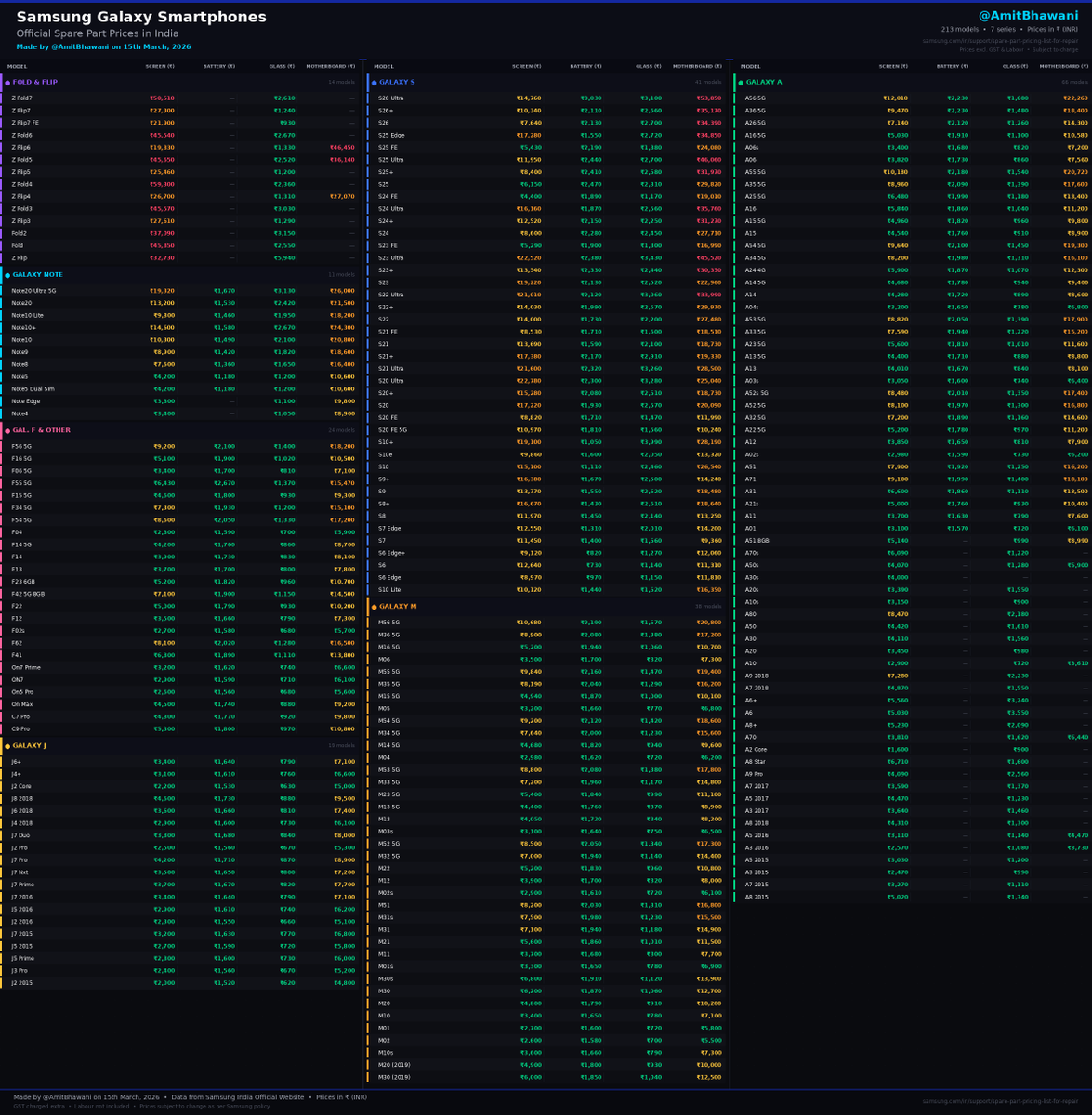Open the samsung.com spare-part pricing link under the header
Screen dimensions: 1092x1115
pos(1001,41)
